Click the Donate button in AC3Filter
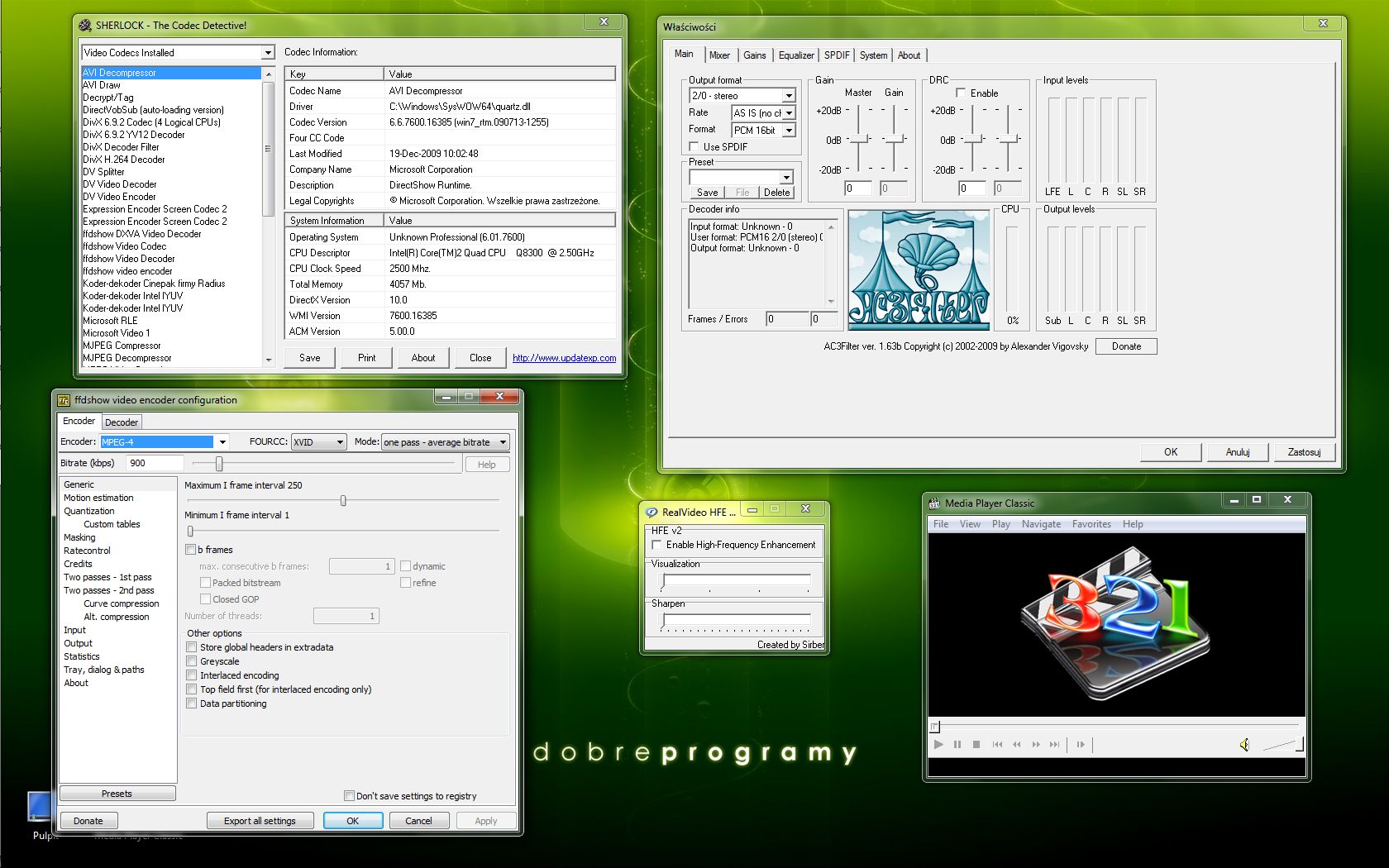This screenshot has width=1389, height=868. (1125, 346)
